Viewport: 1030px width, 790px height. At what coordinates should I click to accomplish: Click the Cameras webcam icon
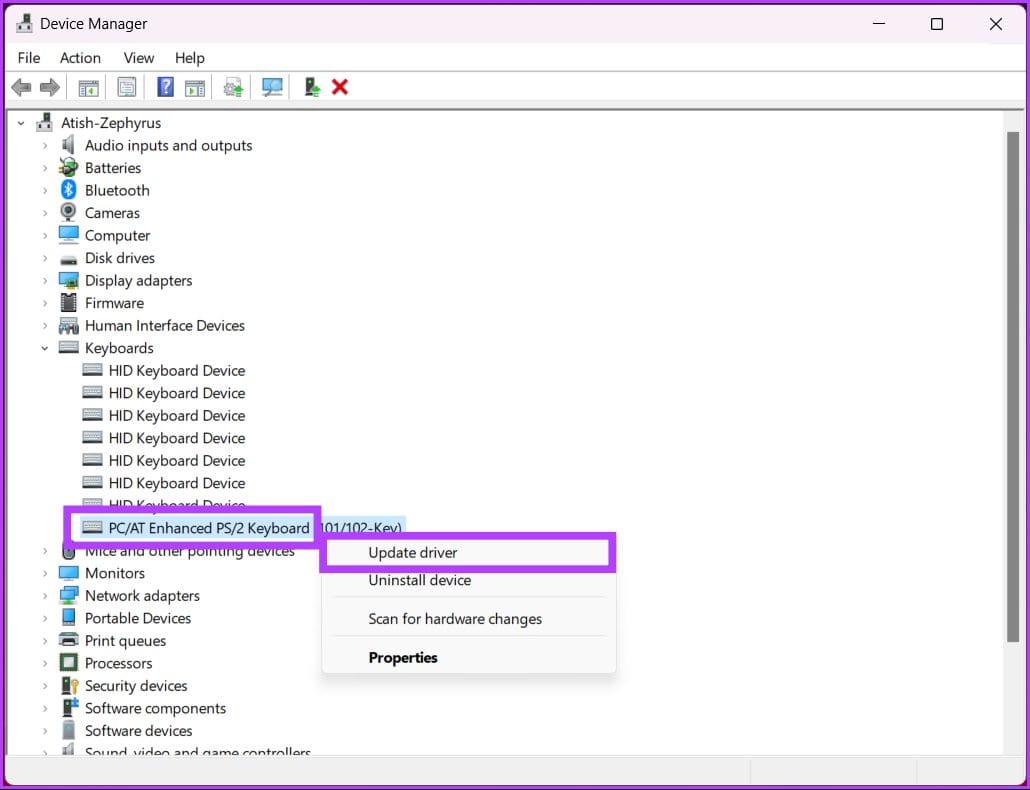point(68,212)
